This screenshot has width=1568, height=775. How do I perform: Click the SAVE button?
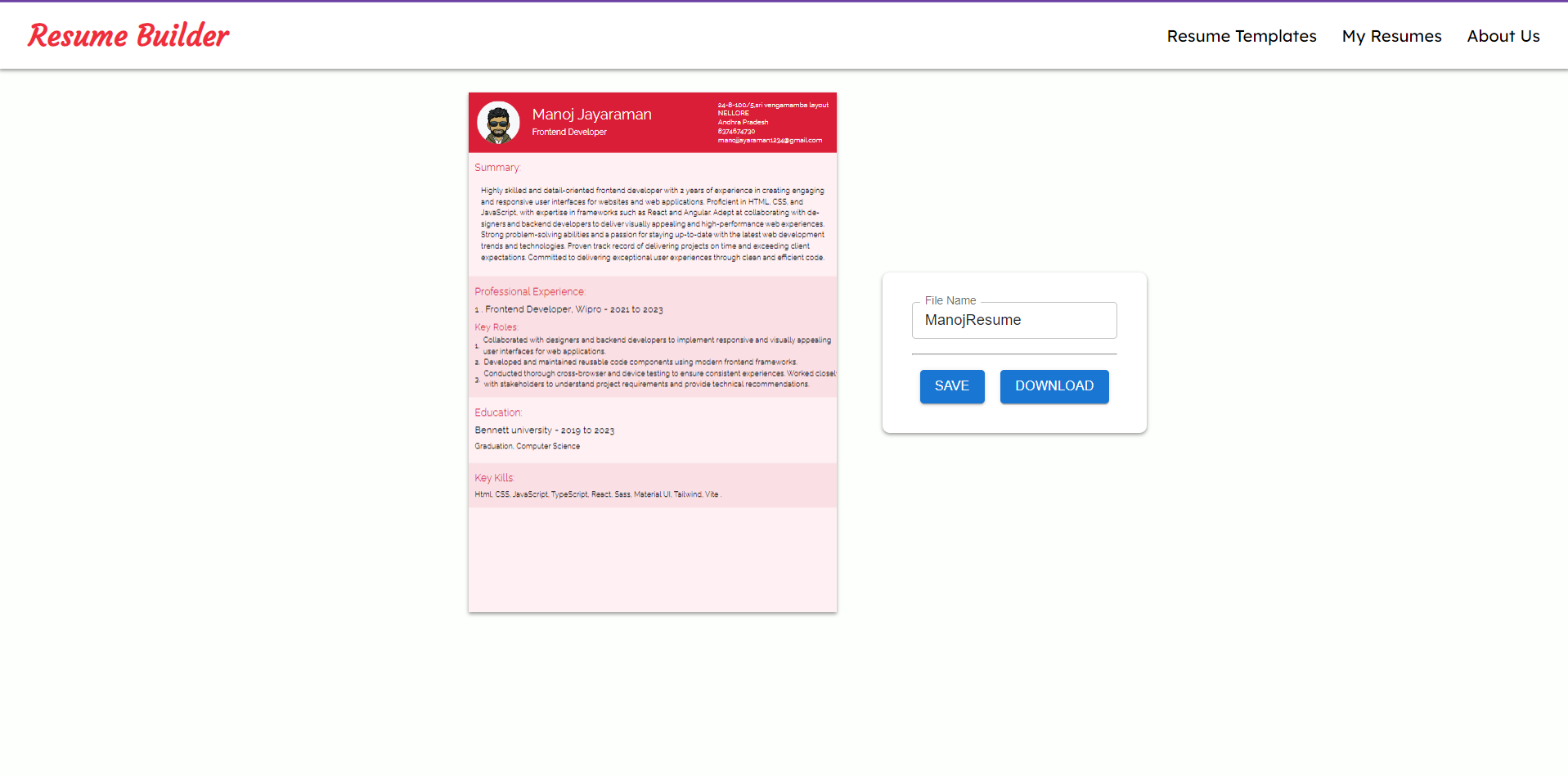click(951, 385)
